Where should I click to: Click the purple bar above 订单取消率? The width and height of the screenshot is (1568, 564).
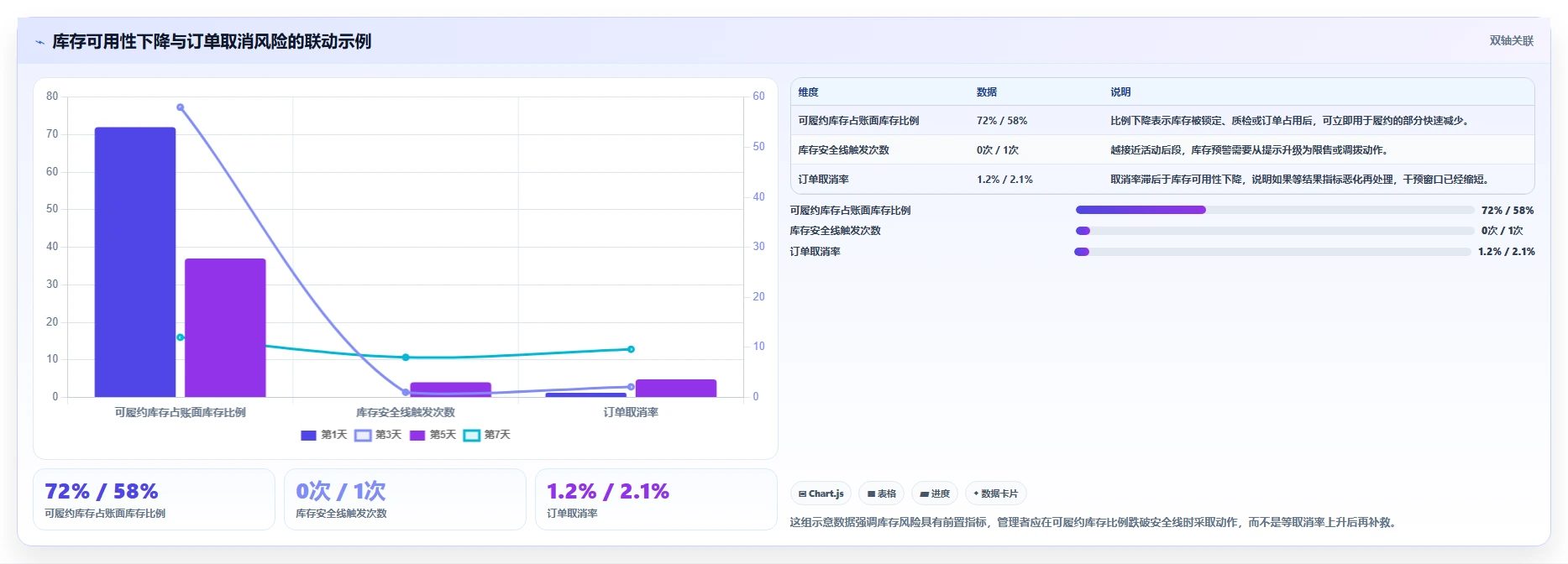point(676,388)
